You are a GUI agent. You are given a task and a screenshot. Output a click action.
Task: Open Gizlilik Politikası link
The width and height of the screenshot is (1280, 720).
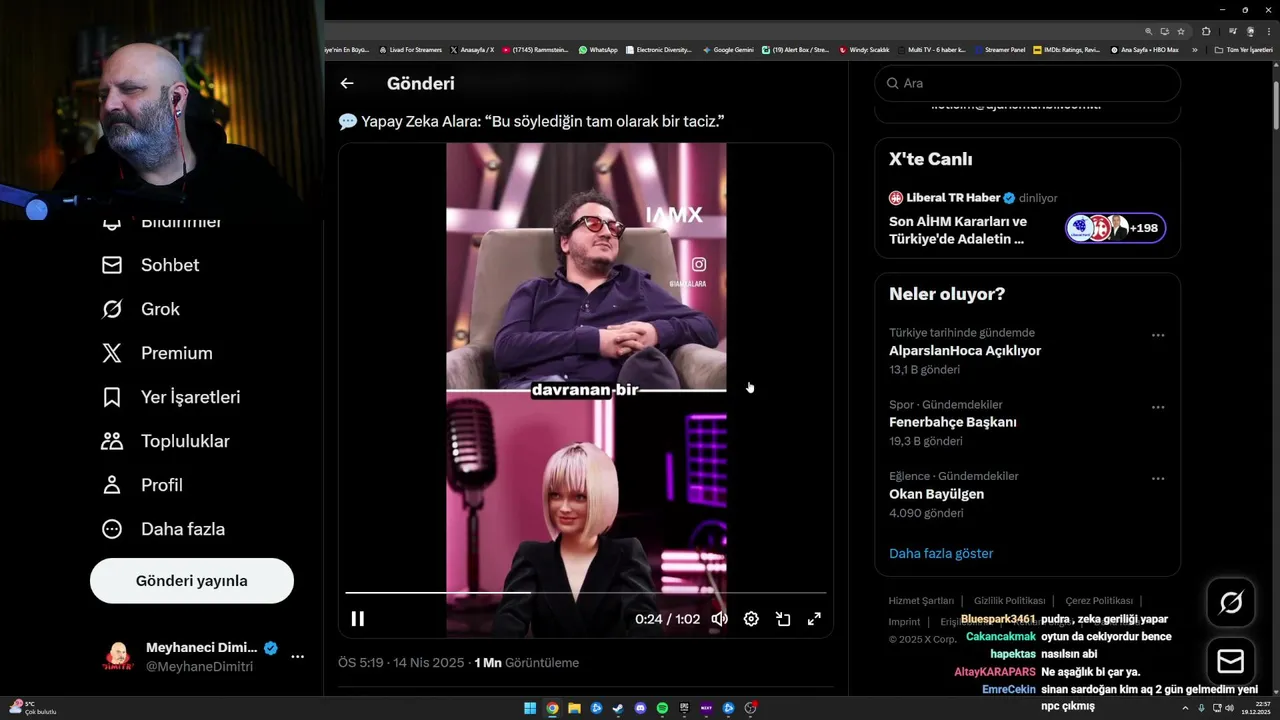pyautogui.click(x=1009, y=601)
